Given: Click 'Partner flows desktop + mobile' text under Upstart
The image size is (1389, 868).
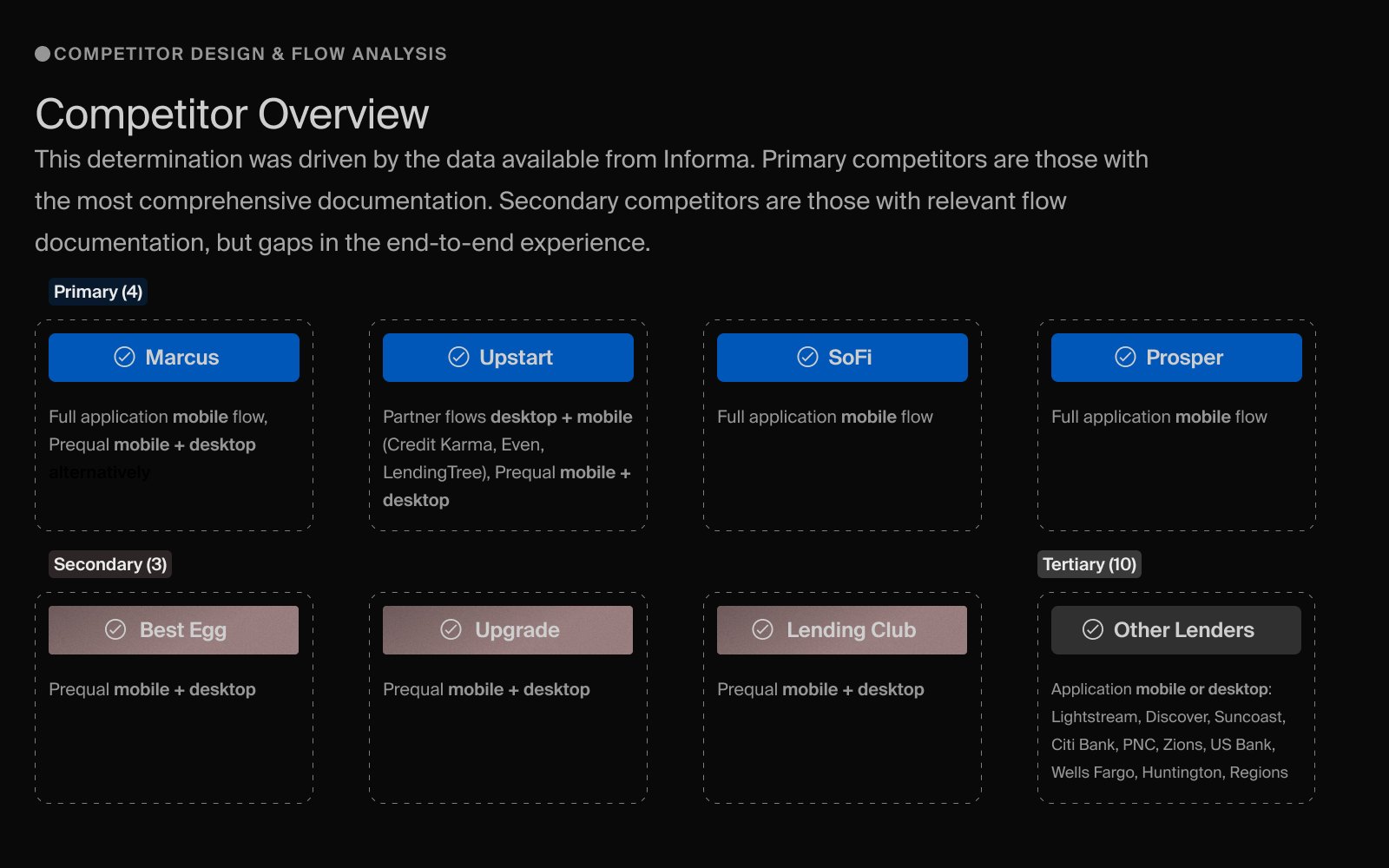Looking at the screenshot, I should pos(508,417).
